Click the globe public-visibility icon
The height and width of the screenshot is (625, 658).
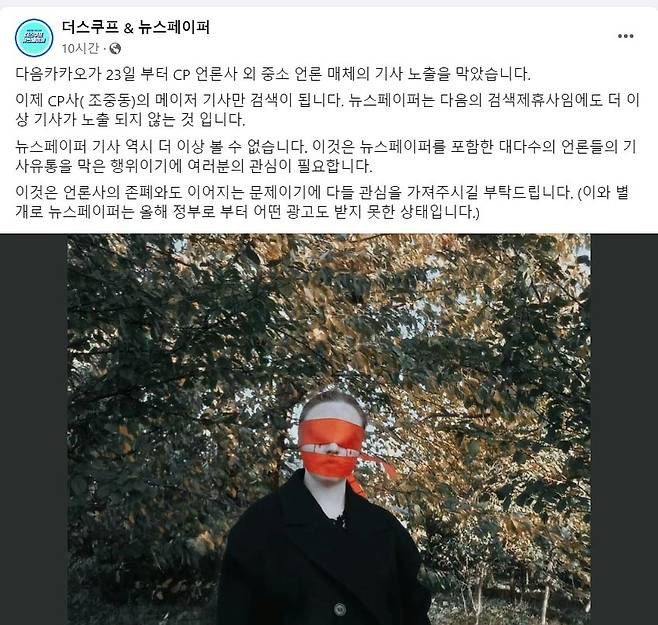(x=115, y=49)
